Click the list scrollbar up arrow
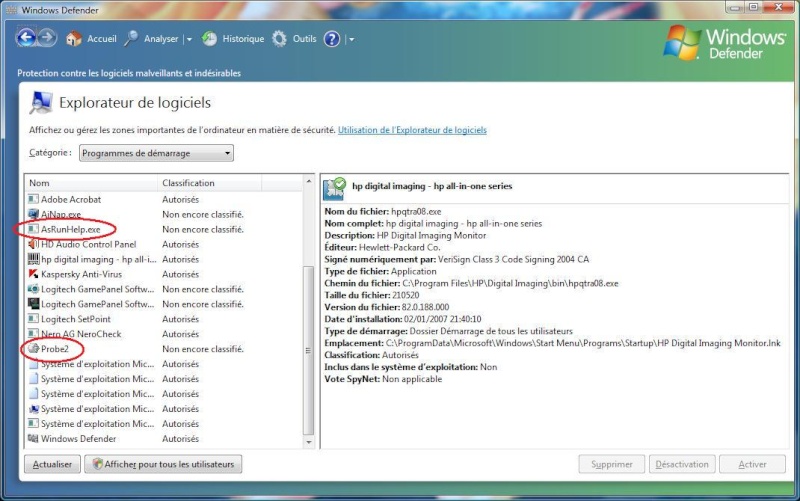800x501 pixels. [308, 181]
